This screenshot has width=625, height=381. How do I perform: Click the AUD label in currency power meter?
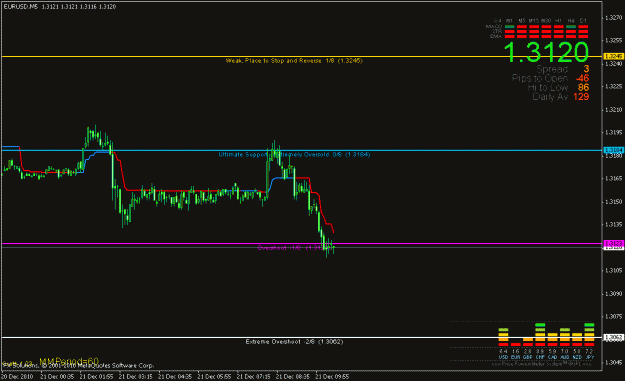click(x=565, y=357)
